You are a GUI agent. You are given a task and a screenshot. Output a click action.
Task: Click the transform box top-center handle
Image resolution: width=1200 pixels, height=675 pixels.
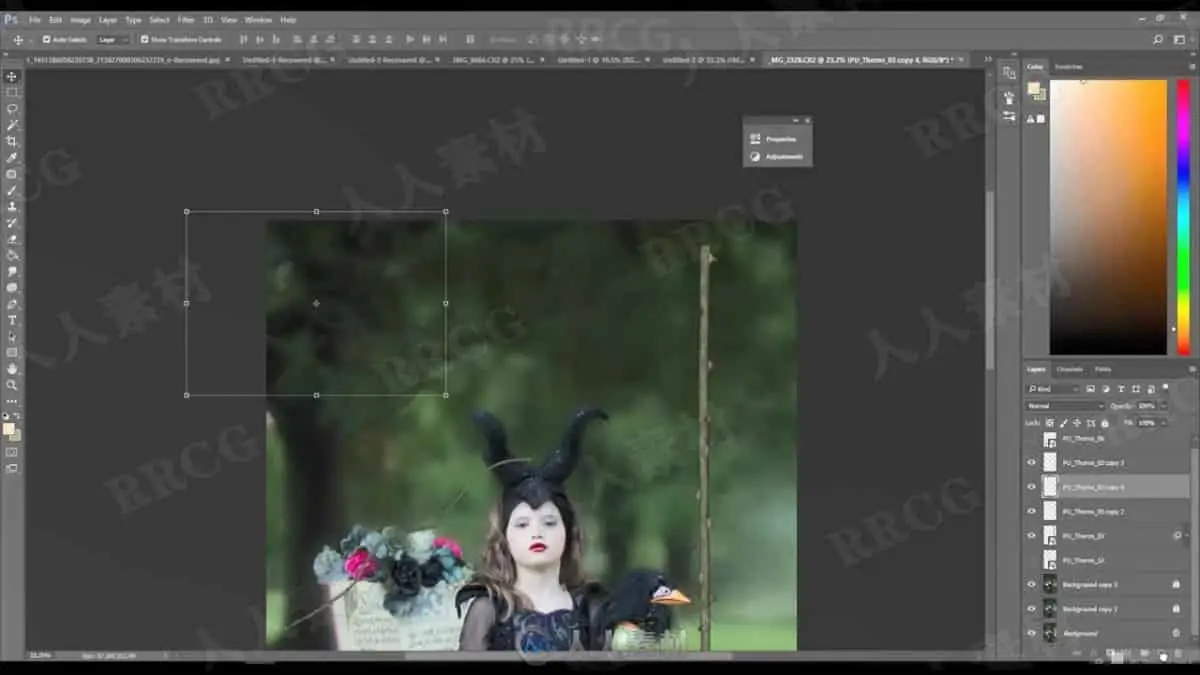(x=316, y=211)
